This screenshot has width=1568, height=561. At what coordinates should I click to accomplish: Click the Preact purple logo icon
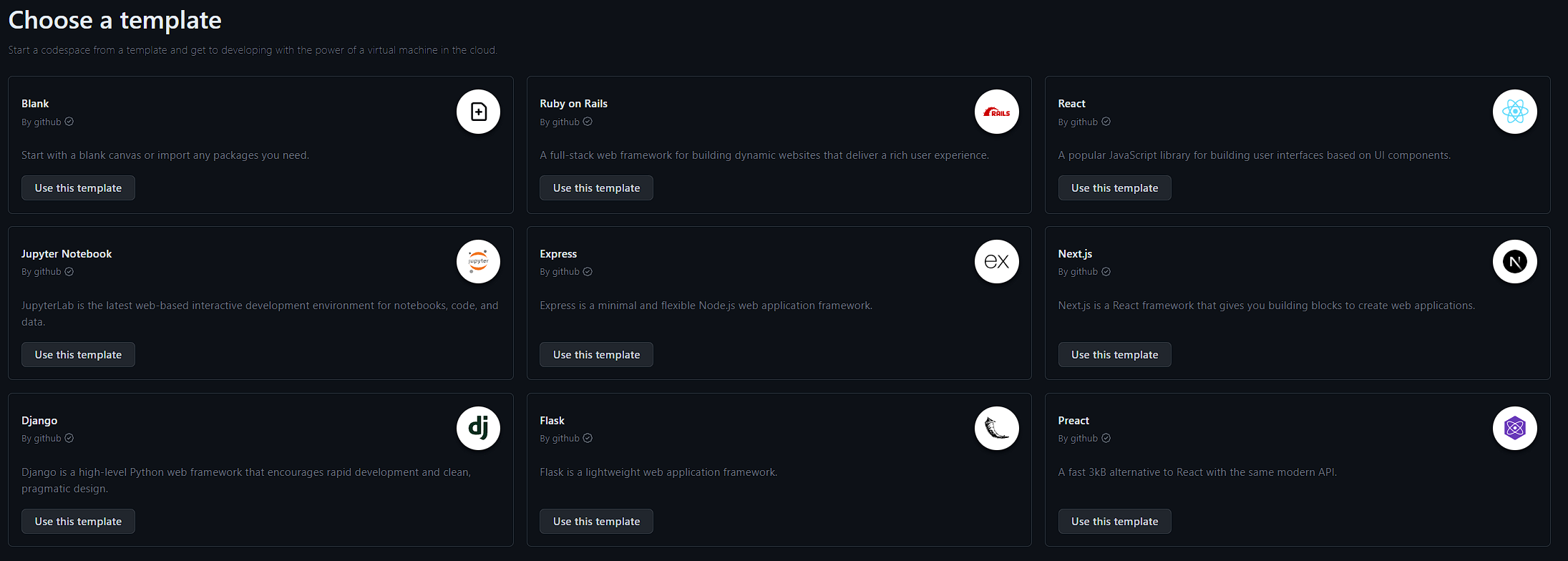1514,428
